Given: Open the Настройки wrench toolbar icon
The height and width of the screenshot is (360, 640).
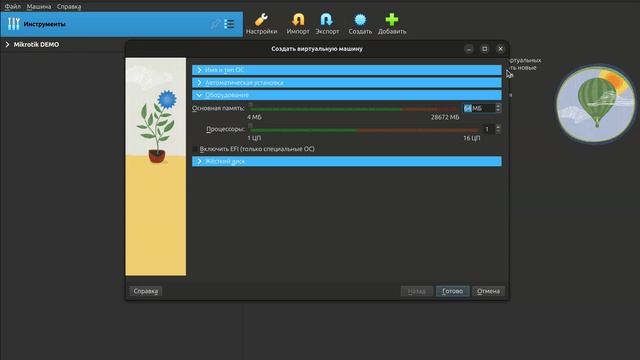Looking at the screenshot, I should [261, 20].
